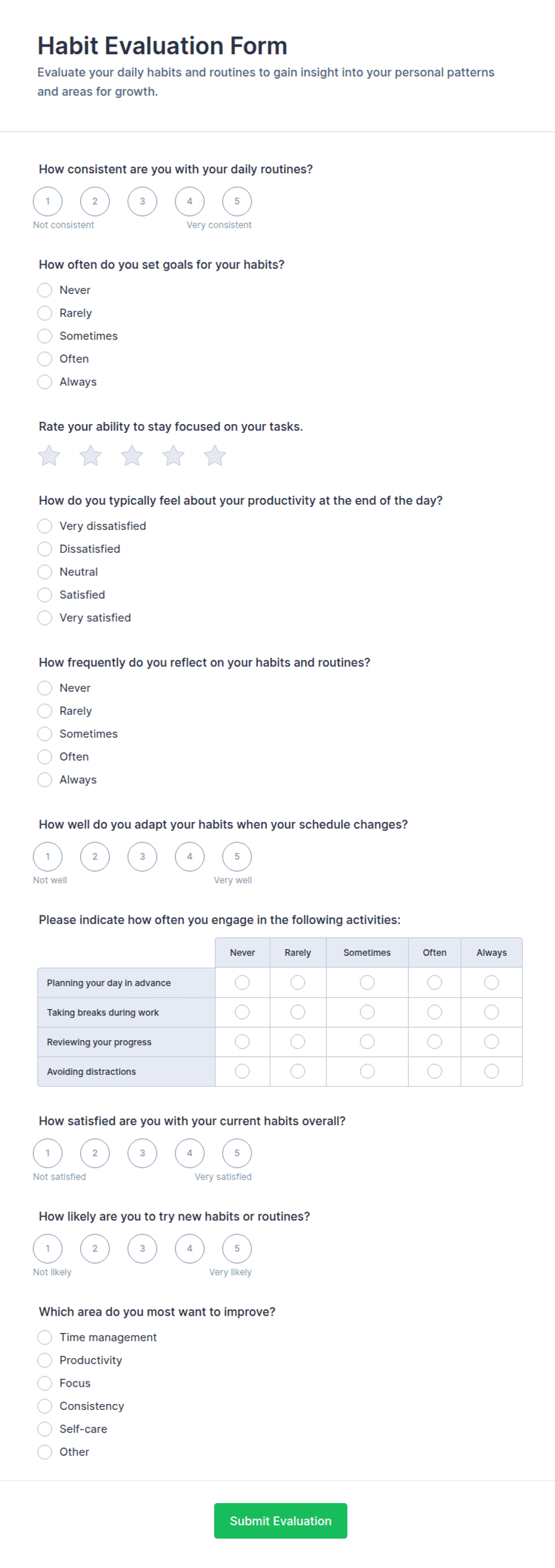Viewport: 555px width, 1568px height.
Task: Mark 'Never' for Taking breaks during work
Action: (242, 1012)
